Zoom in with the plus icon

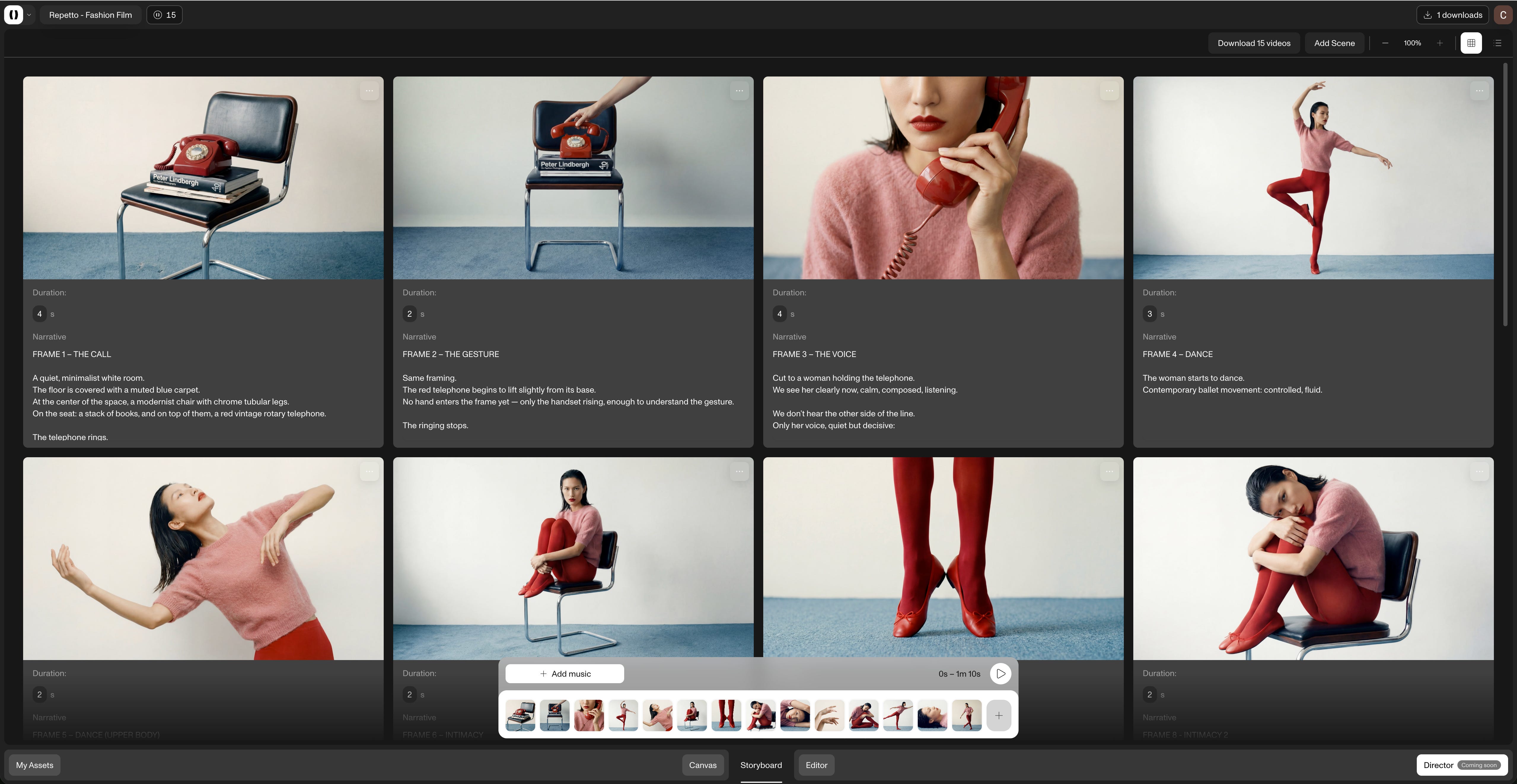[x=1440, y=43]
